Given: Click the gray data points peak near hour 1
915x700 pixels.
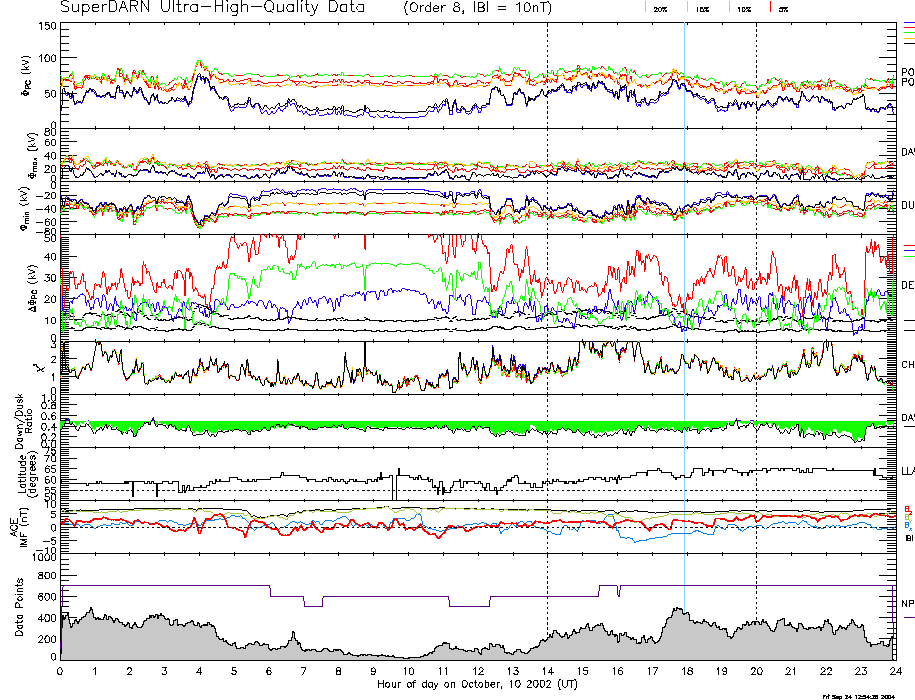Looking at the screenshot, I should (x=93, y=609).
